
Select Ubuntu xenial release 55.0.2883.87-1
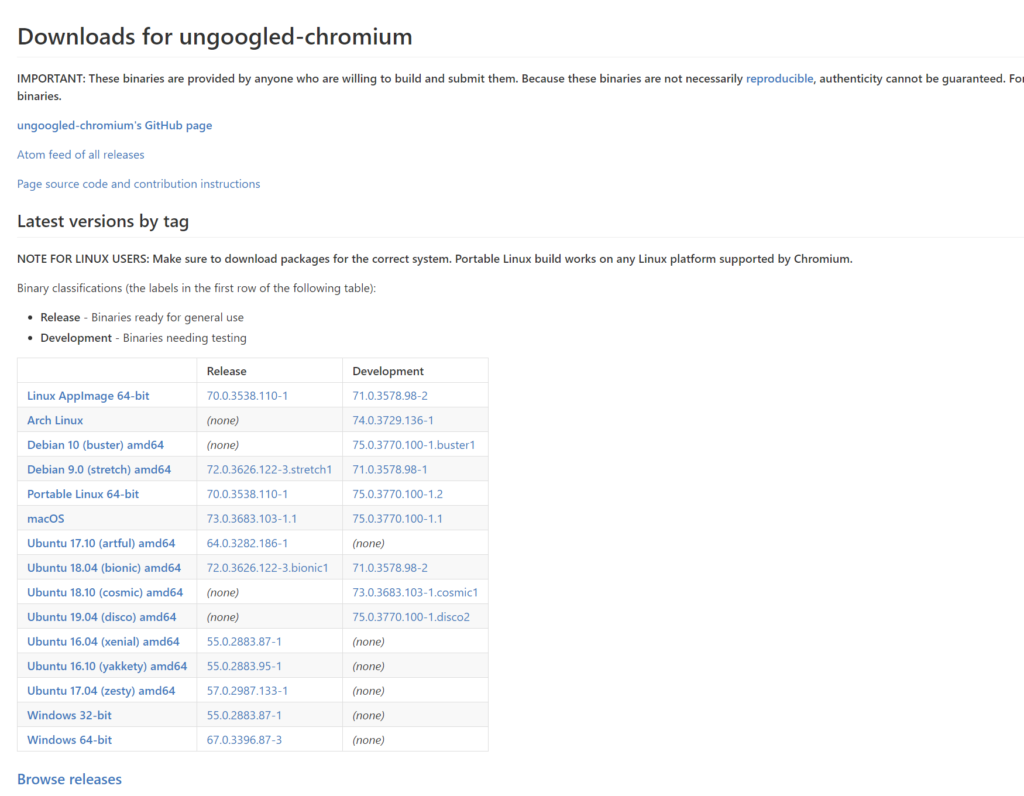coord(244,642)
